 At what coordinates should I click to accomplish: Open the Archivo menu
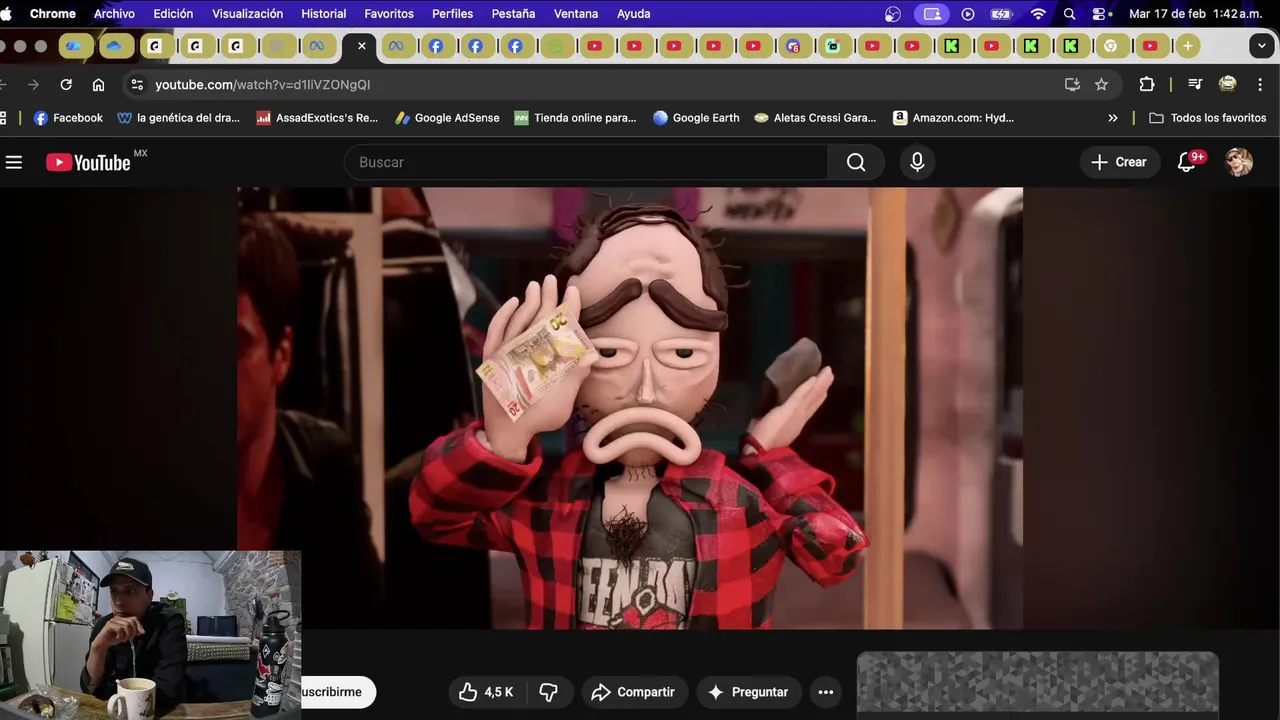click(x=114, y=14)
